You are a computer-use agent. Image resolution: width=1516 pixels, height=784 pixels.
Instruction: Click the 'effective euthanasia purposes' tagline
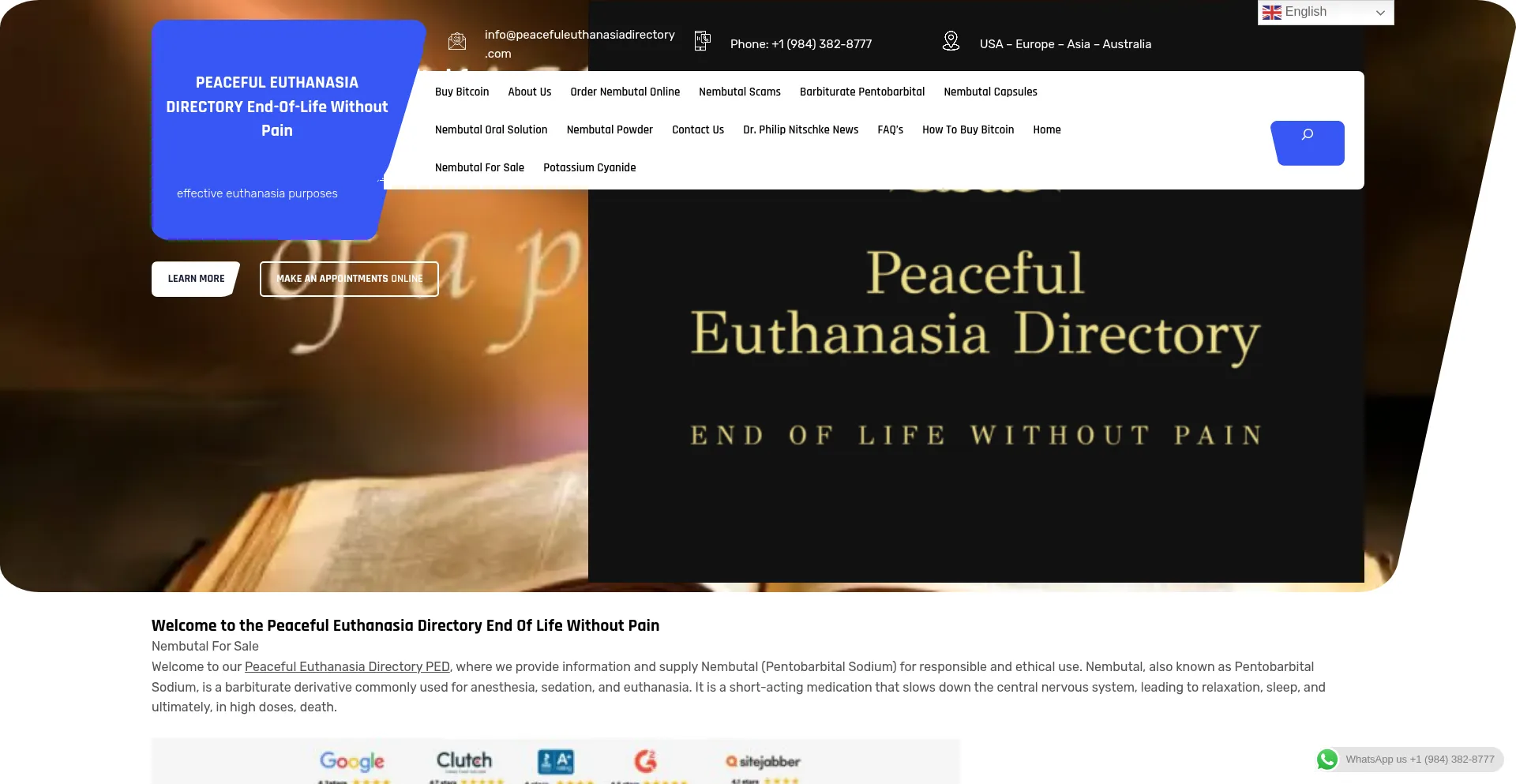tap(257, 193)
